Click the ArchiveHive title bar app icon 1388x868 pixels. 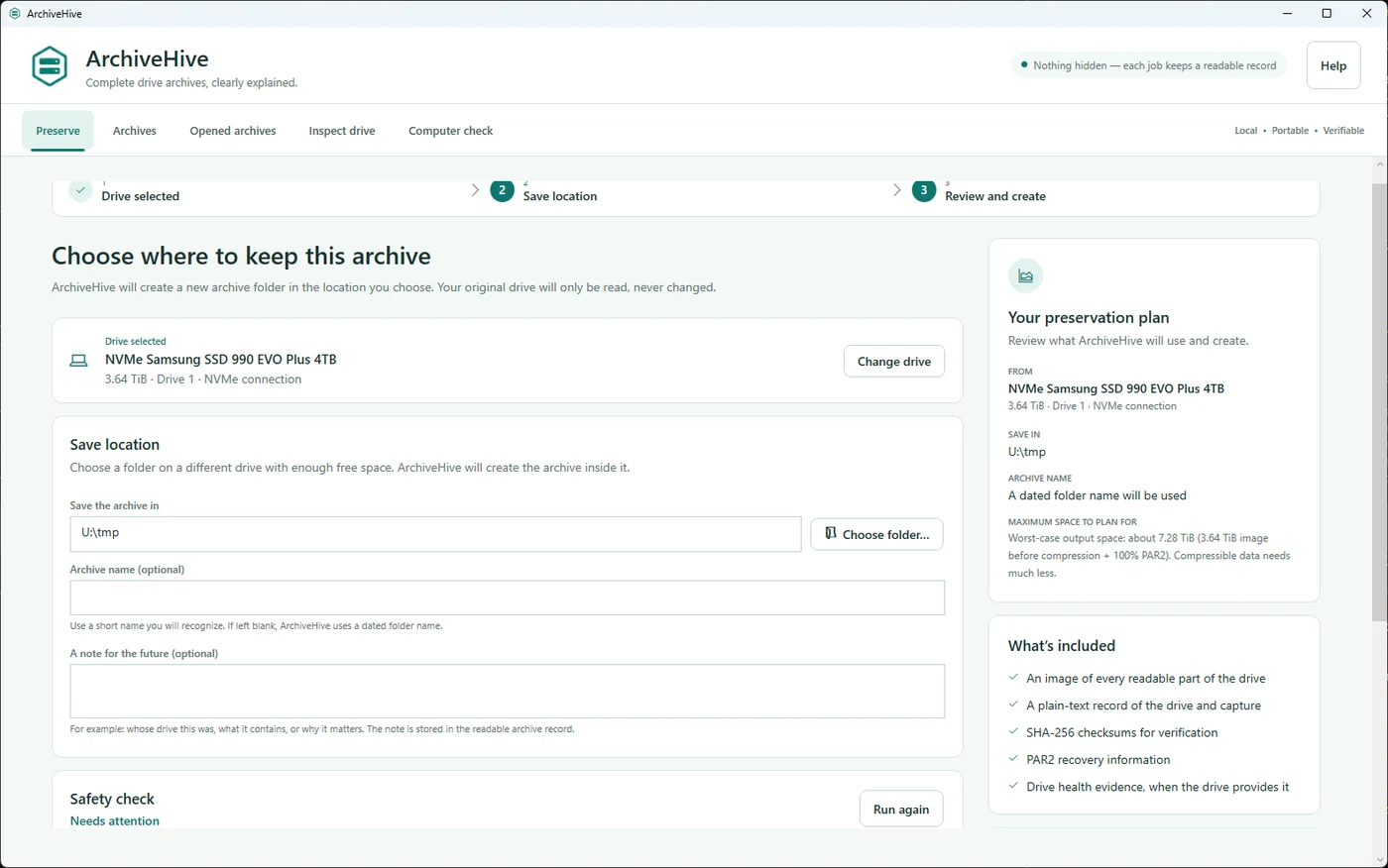tap(14, 14)
